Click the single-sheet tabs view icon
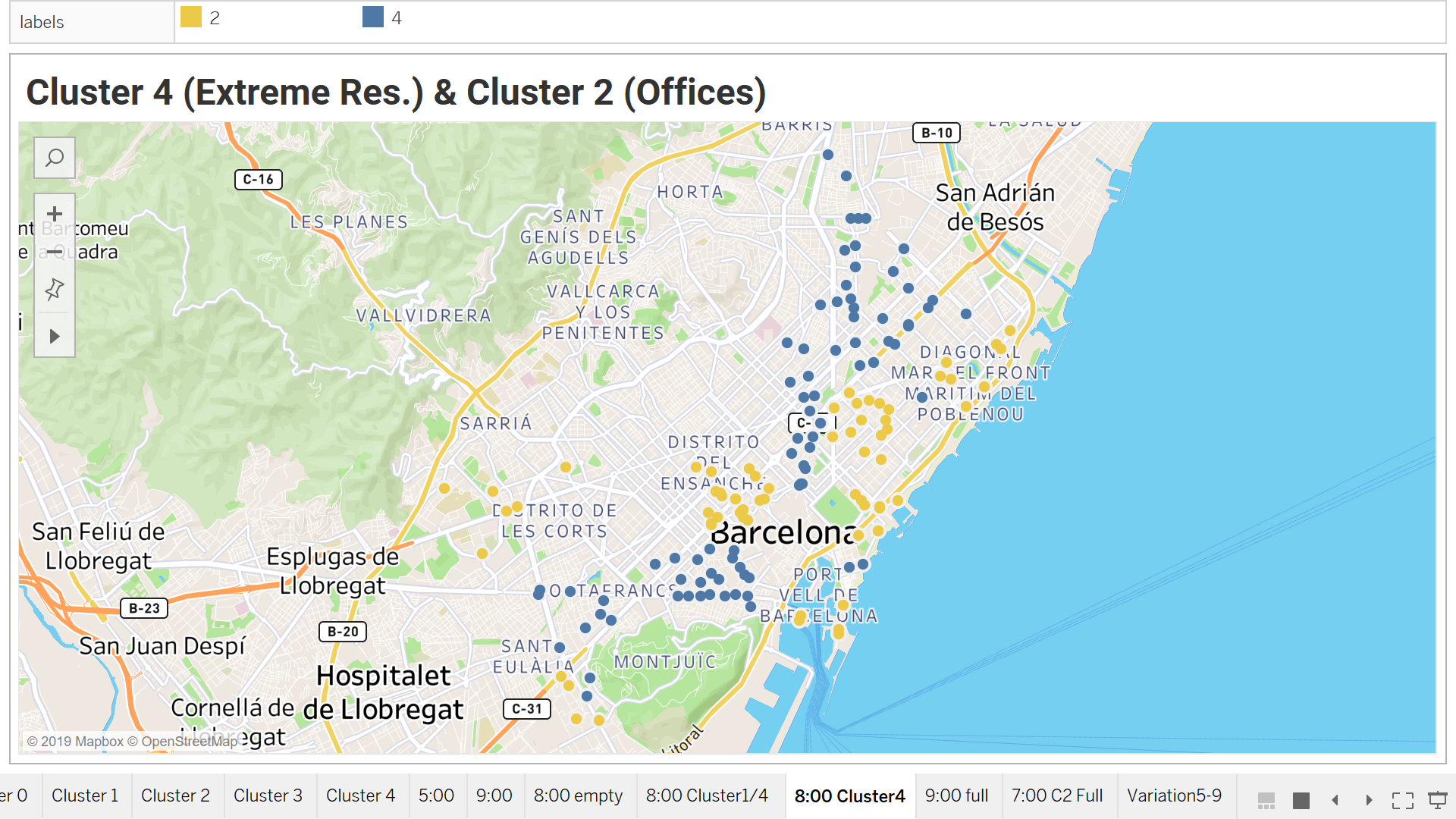1456x819 pixels. click(x=1301, y=800)
